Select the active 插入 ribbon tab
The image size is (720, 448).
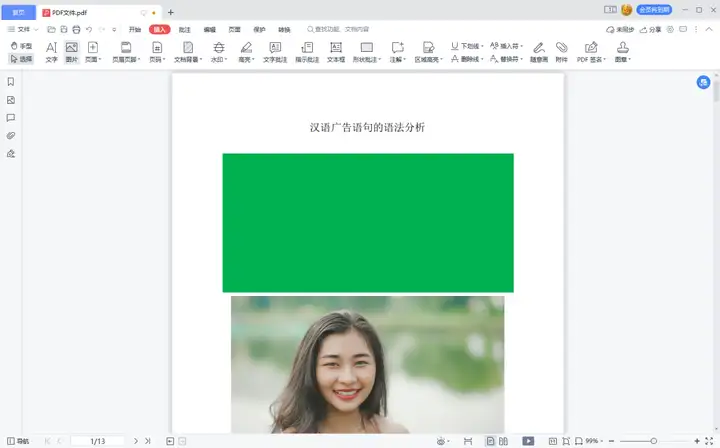pos(159,29)
